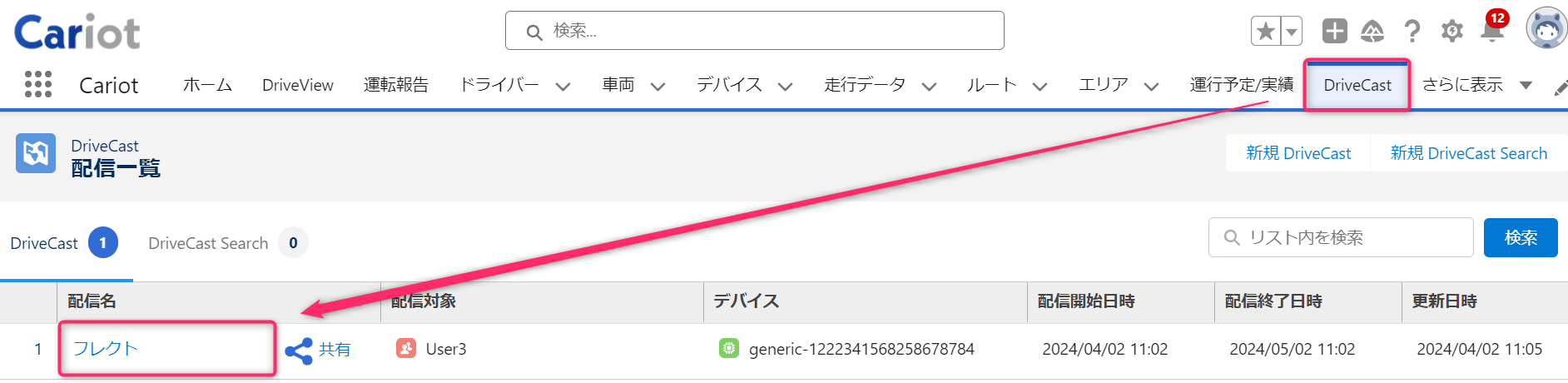This screenshot has height=383, width=1568.
Task: Open the Setup gear icon
Action: pyautogui.click(x=1452, y=32)
